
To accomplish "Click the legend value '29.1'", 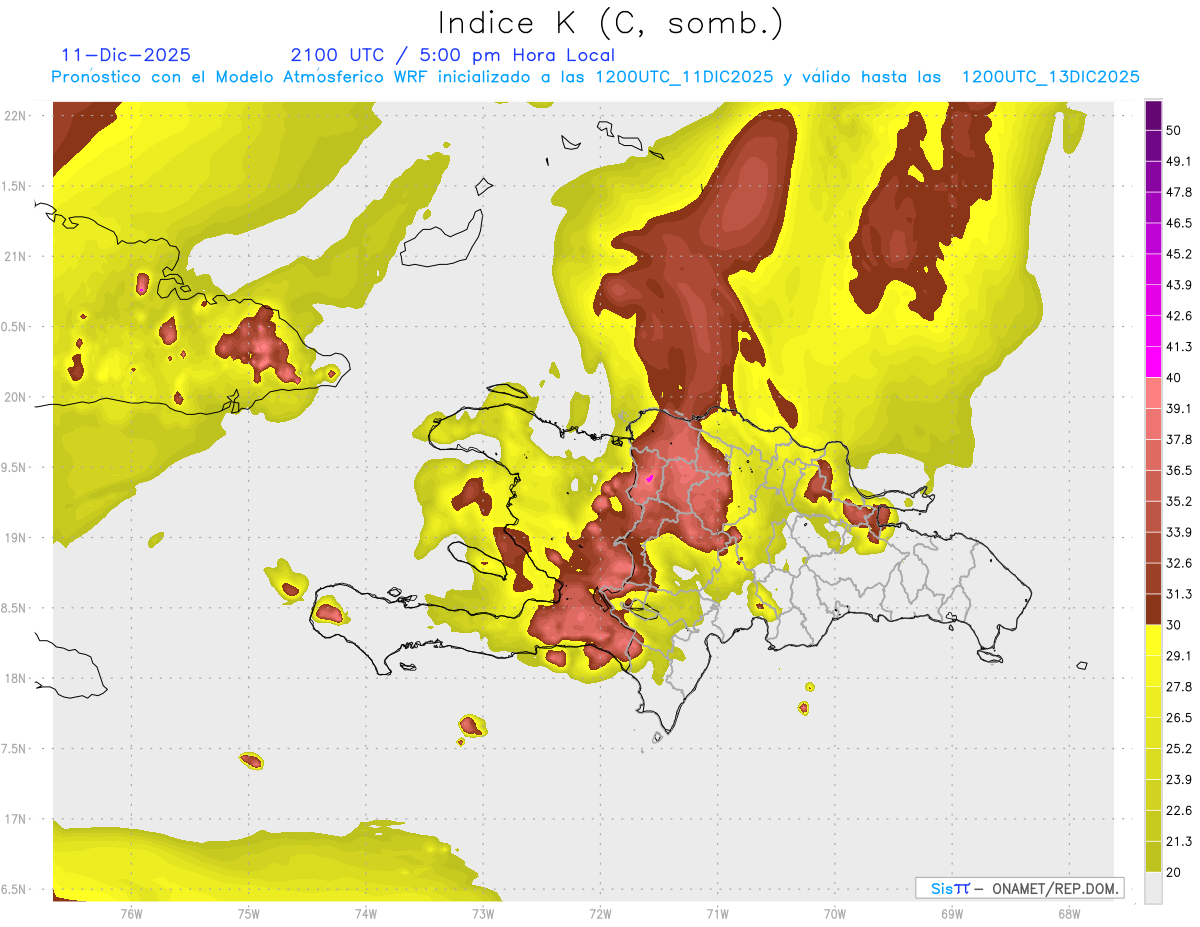I will [x=1179, y=656].
